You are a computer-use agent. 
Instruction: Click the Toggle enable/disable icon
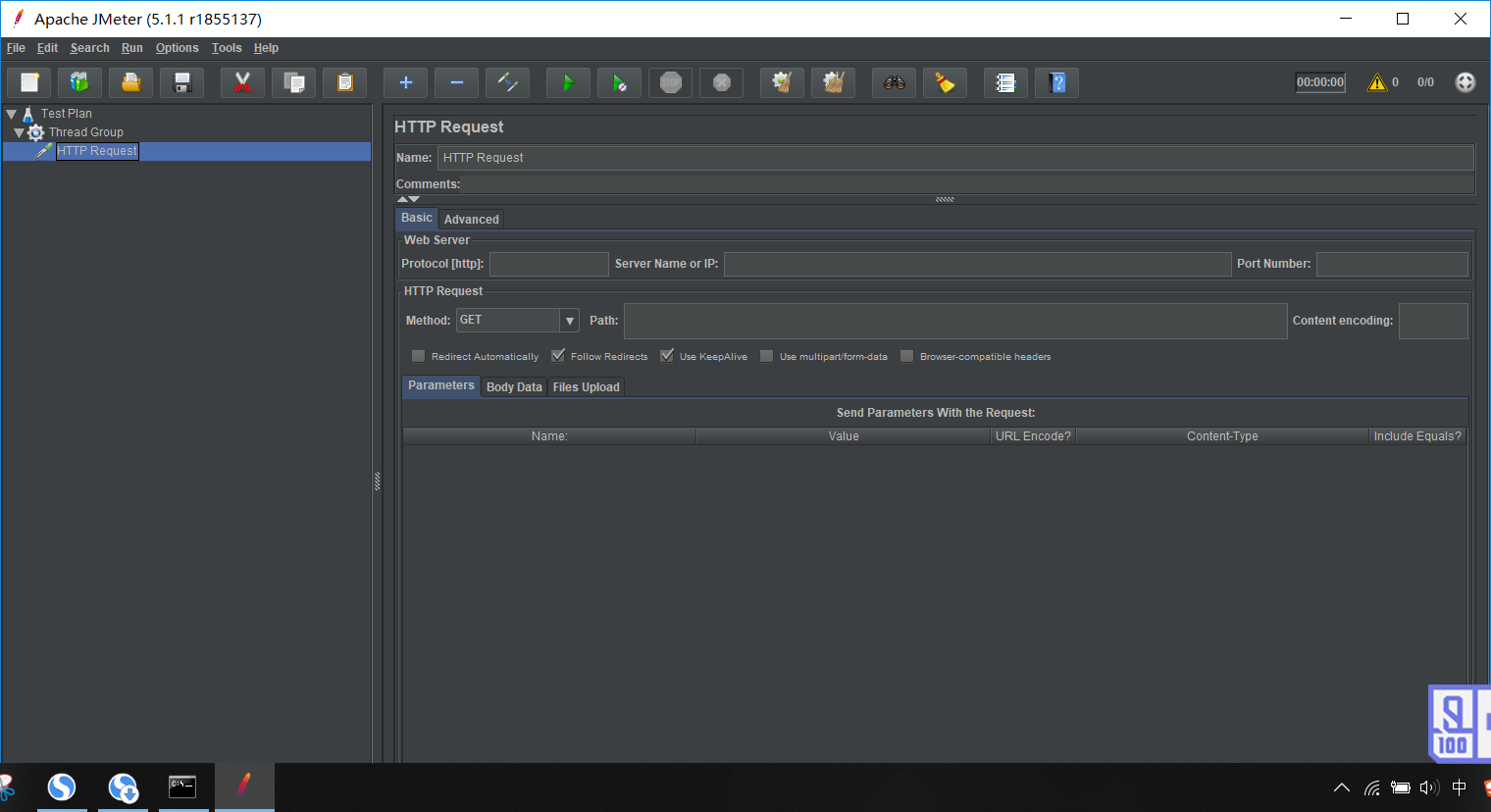point(507,82)
